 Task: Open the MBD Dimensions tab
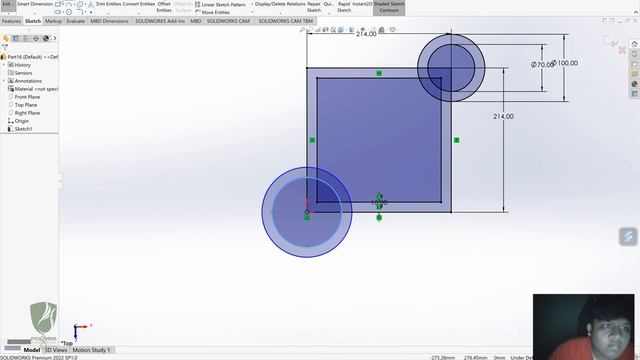pos(109,21)
